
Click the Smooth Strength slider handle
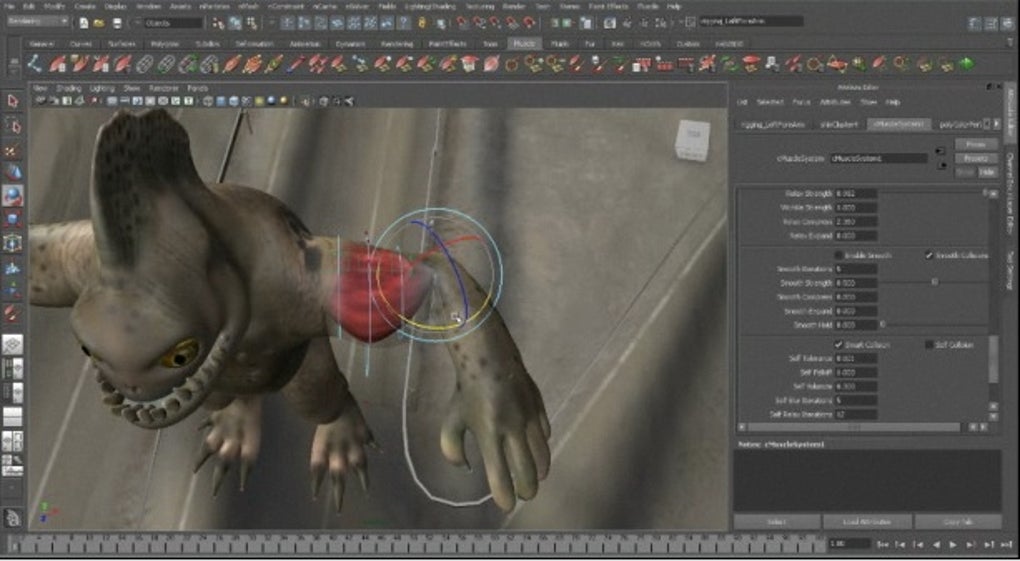pyautogui.click(x=935, y=282)
